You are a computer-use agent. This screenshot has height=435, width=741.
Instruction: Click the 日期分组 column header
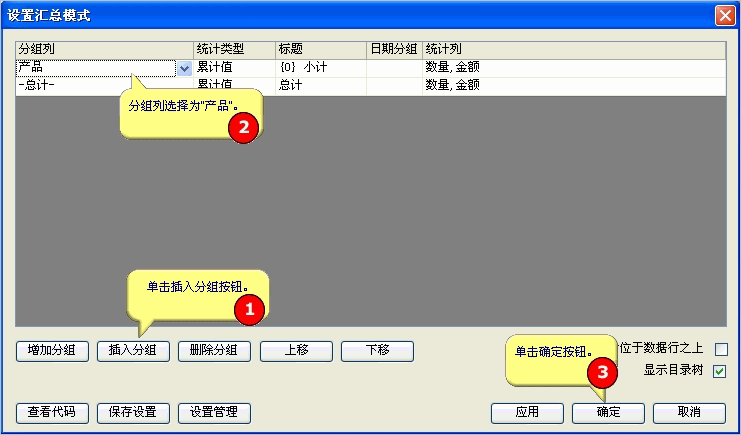[394, 48]
